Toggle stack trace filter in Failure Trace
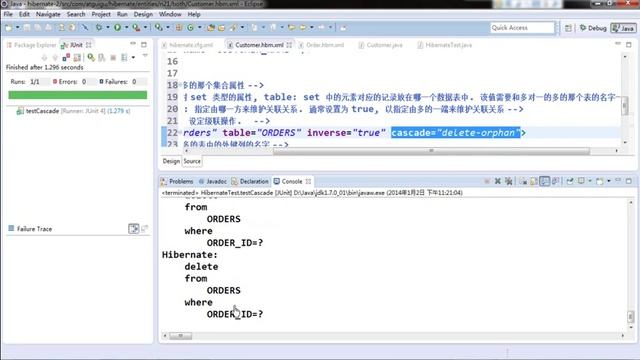This screenshot has width=640, height=360. [x=133, y=229]
